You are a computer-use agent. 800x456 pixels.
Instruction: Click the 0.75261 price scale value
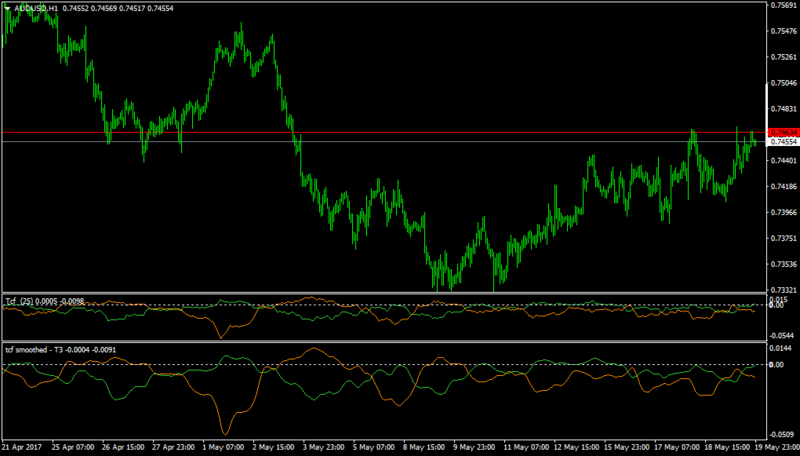[x=784, y=57]
